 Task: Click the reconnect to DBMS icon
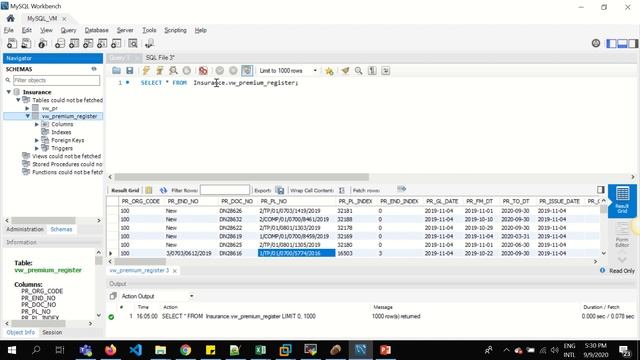tap(149, 43)
